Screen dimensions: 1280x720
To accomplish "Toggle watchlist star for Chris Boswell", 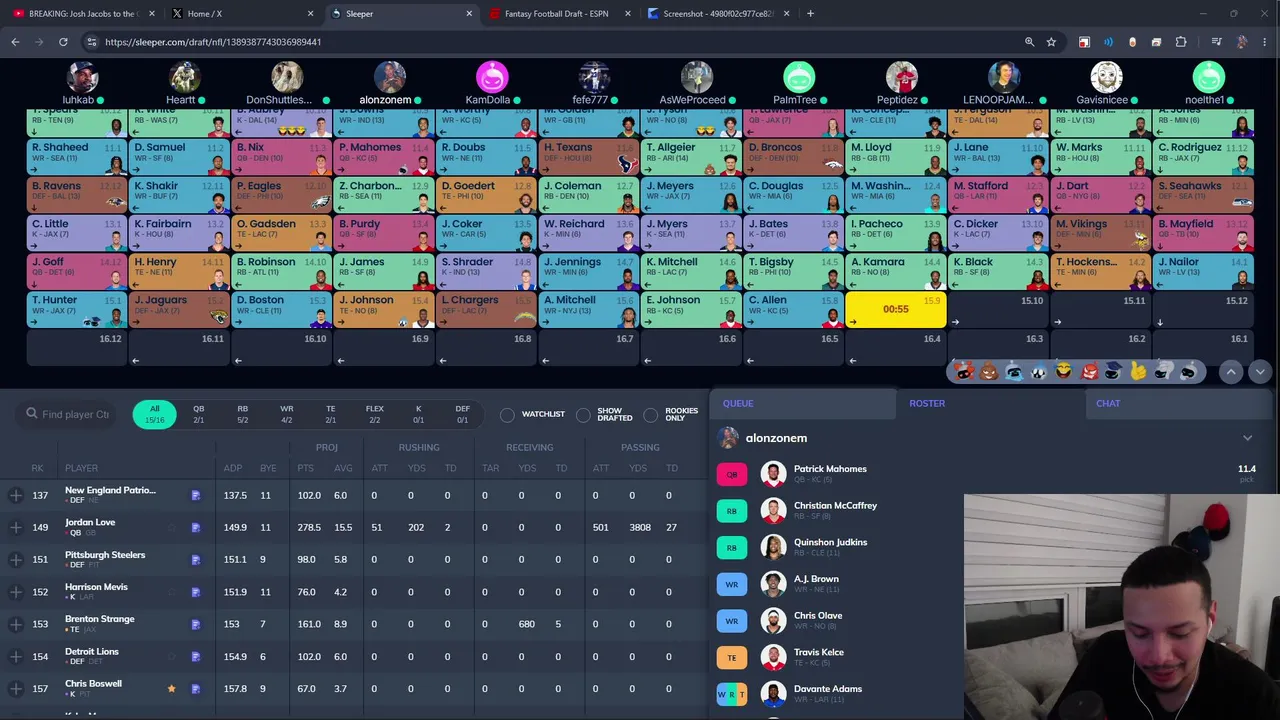I will pyautogui.click(x=171, y=688).
